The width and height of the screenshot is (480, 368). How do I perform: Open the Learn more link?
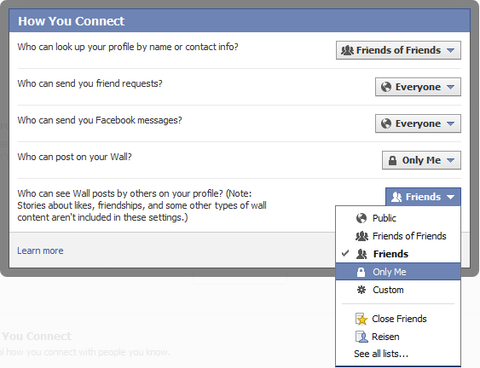pos(40,251)
